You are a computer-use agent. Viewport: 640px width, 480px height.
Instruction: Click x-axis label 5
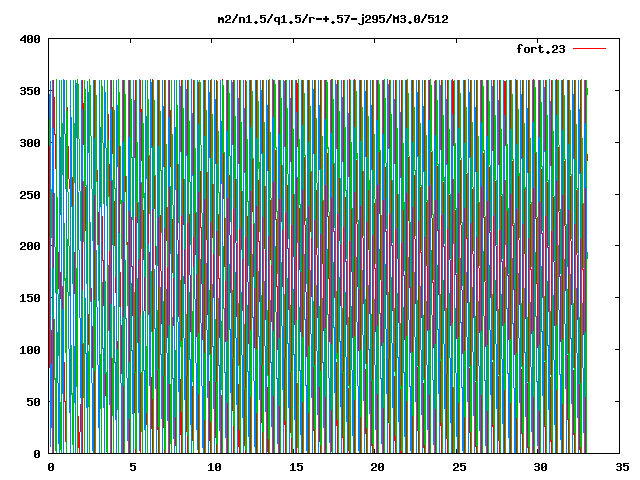pyautogui.click(x=133, y=467)
